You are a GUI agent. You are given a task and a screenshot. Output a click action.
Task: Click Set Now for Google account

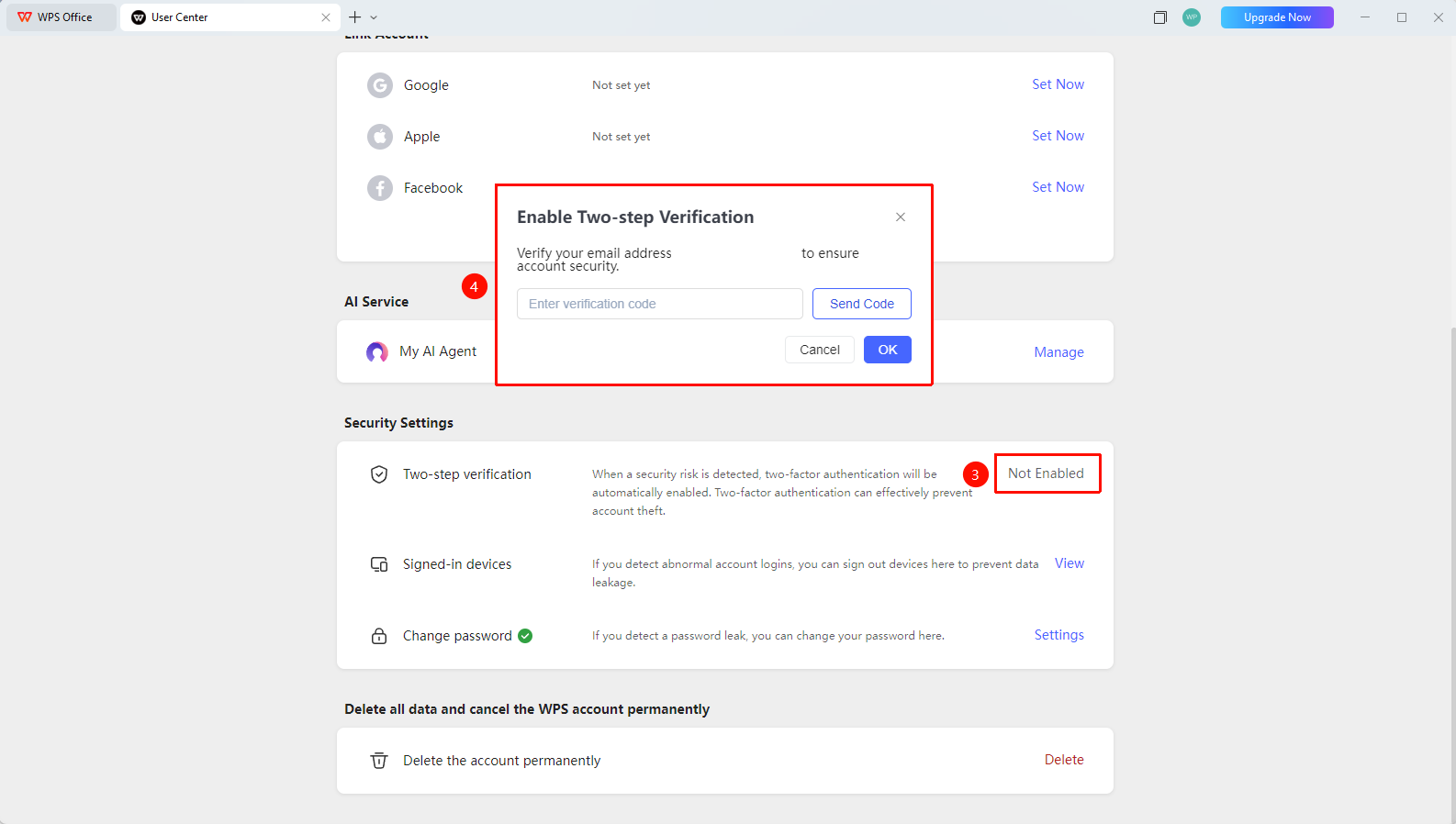pos(1058,84)
